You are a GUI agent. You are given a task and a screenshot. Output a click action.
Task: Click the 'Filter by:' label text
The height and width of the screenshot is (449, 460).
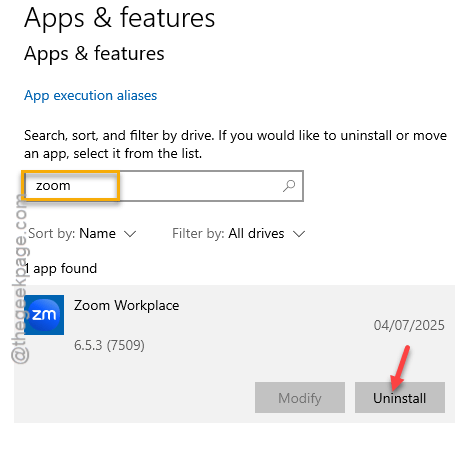pyautogui.click(x=198, y=233)
